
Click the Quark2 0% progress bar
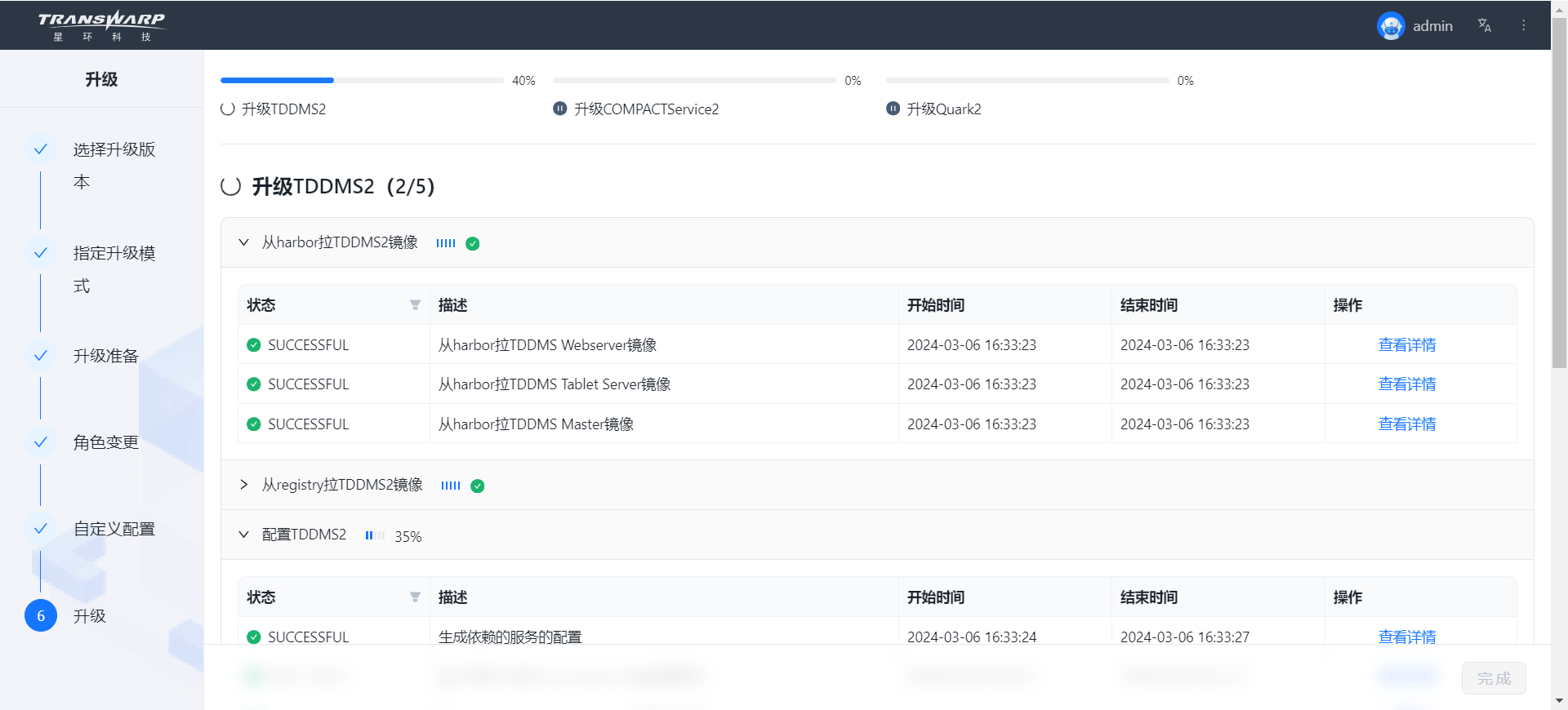point(1027,80)
